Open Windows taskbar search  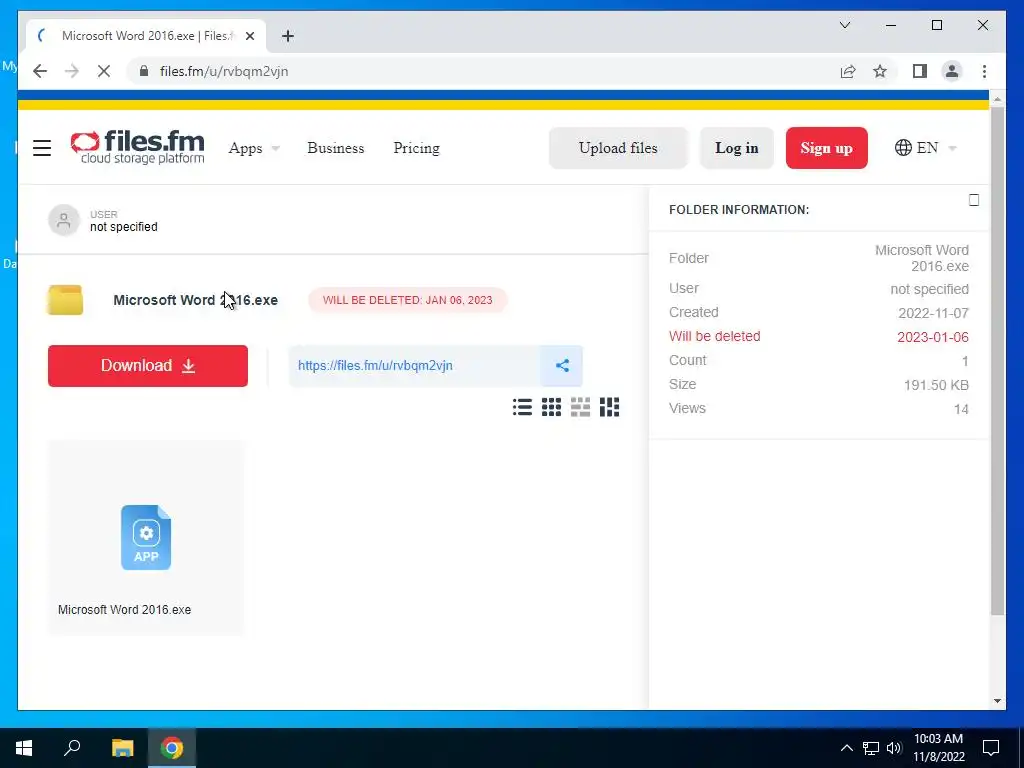point(72,748)
